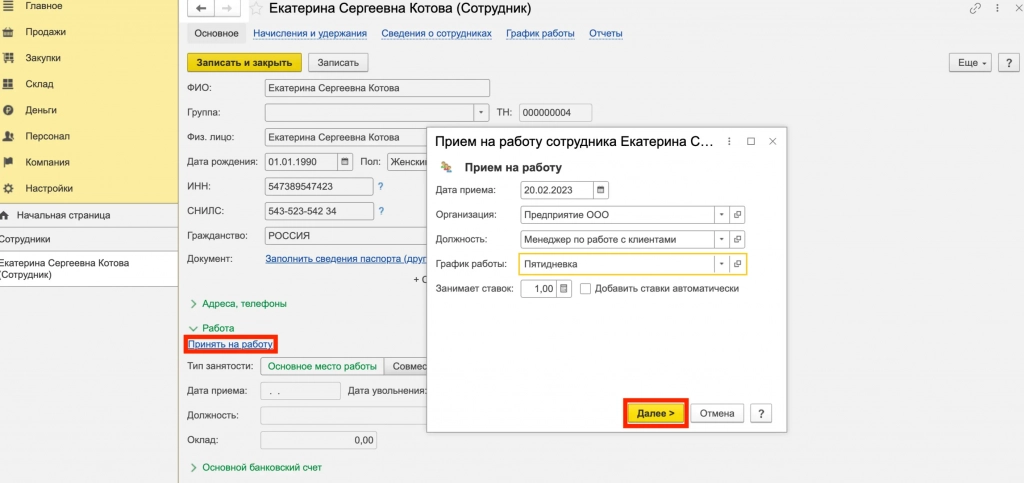Add employee card to favorites star
Screen dimensions: 1024x483
point(257,8)
